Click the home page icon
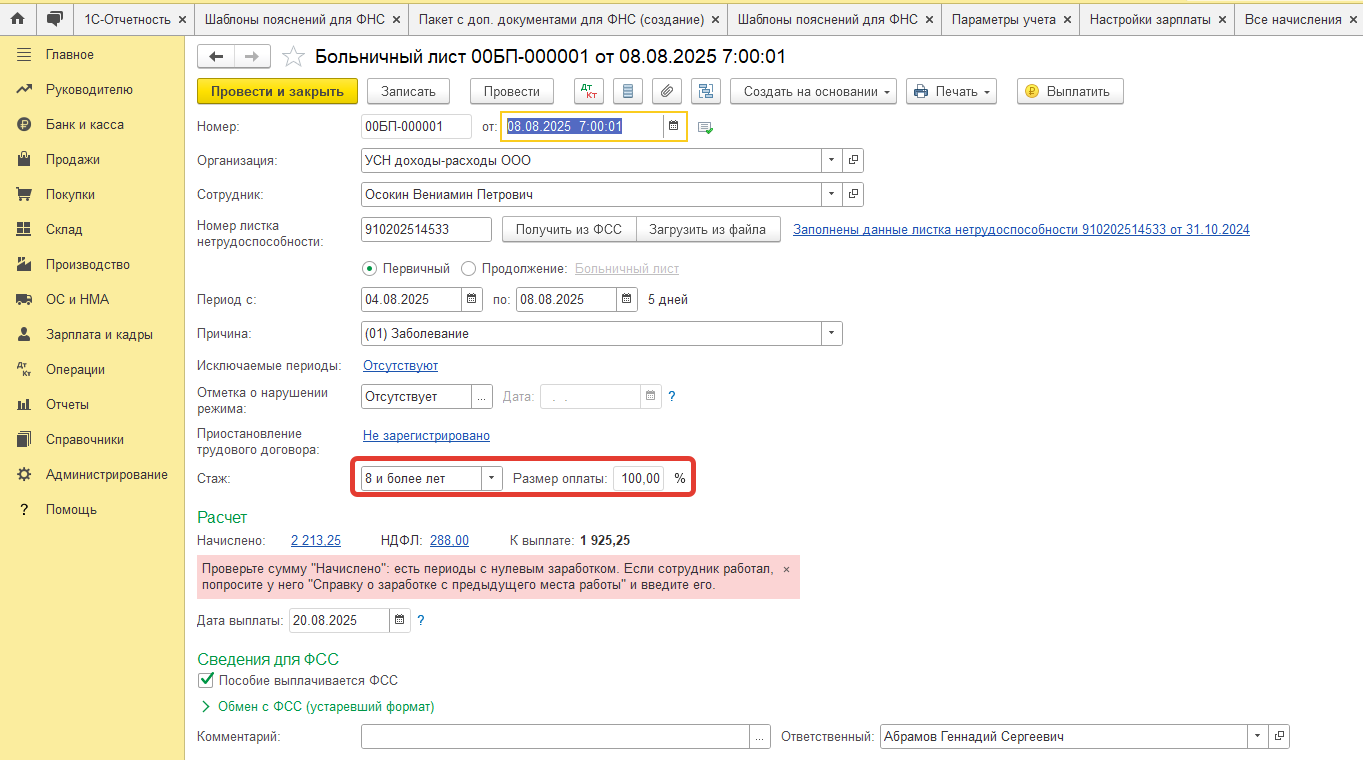Image resolution: width=1363 pixels, height=760 pixels. (17, 19)
